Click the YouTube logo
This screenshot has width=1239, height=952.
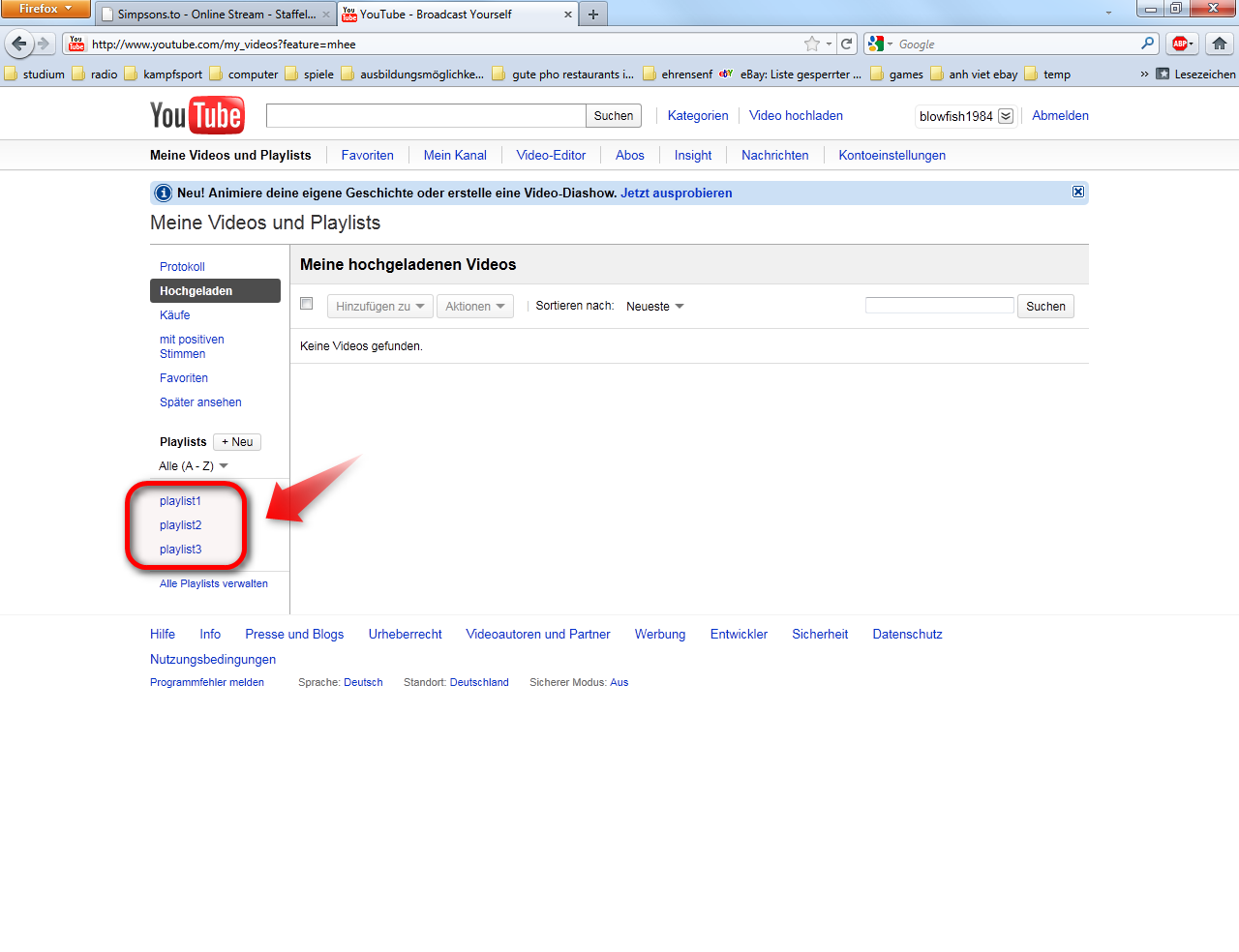(x=196, y=115)
